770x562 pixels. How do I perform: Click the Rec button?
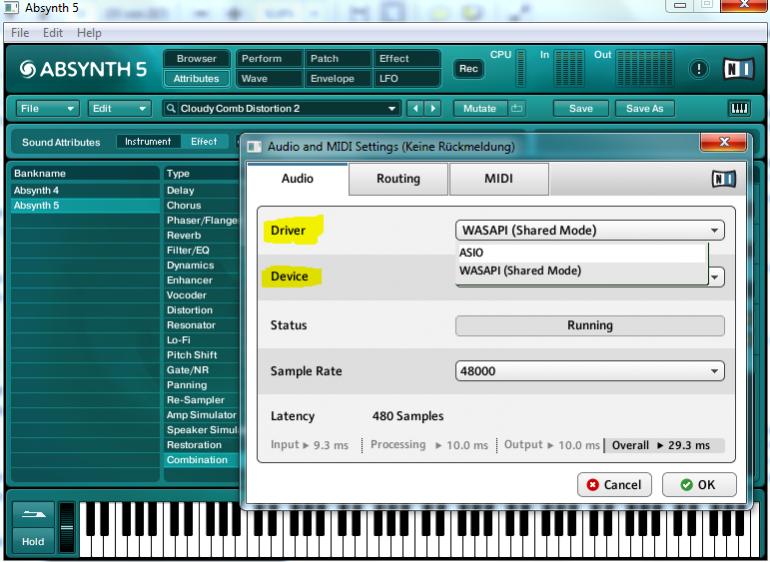pyautogui.click(x=468, y=69)
